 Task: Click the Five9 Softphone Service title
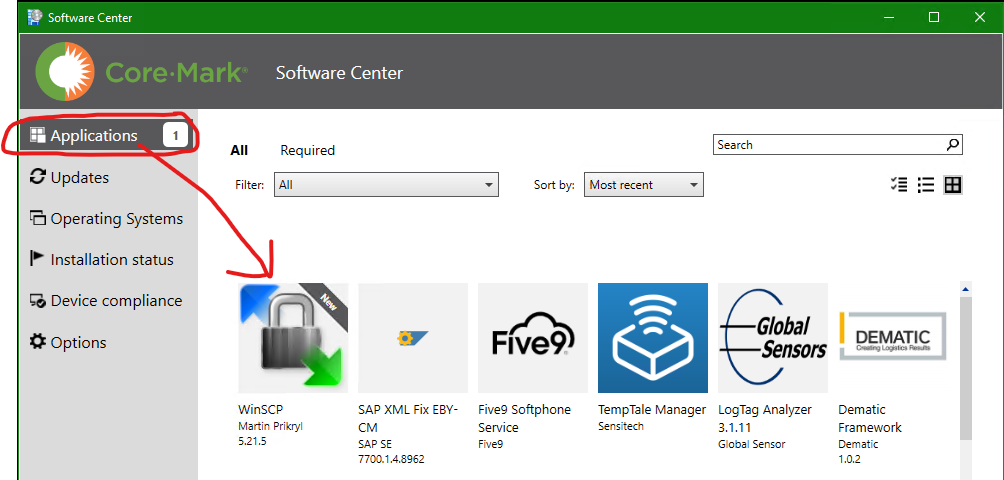click(524, 419)
